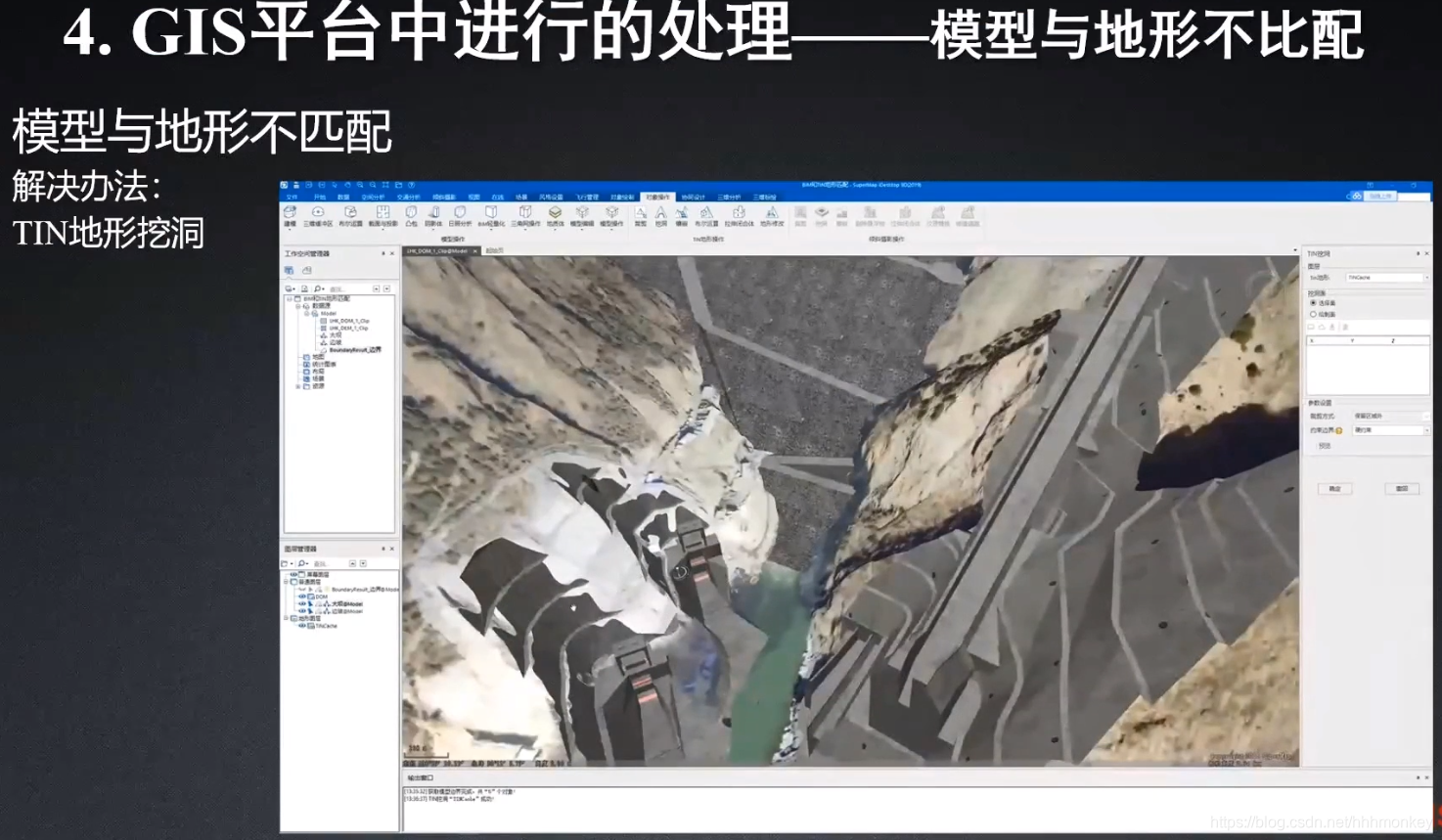This screenshot has height=840, width=1442.
Task: Click the X Y Z coordinate table area
Action: click(1369, 367)
